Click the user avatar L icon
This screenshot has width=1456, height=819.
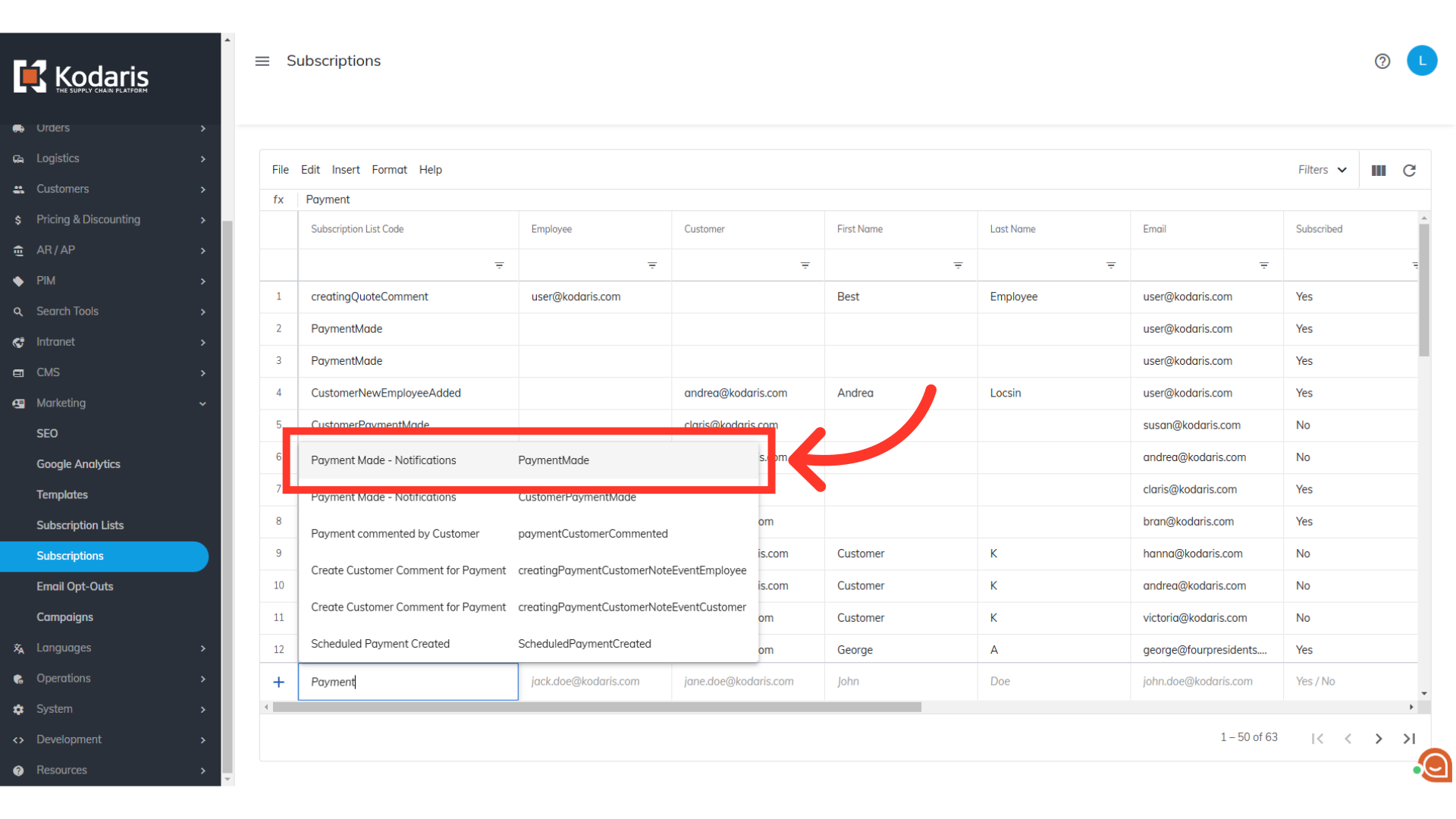pyautogui.click(x=1421, y=61)
